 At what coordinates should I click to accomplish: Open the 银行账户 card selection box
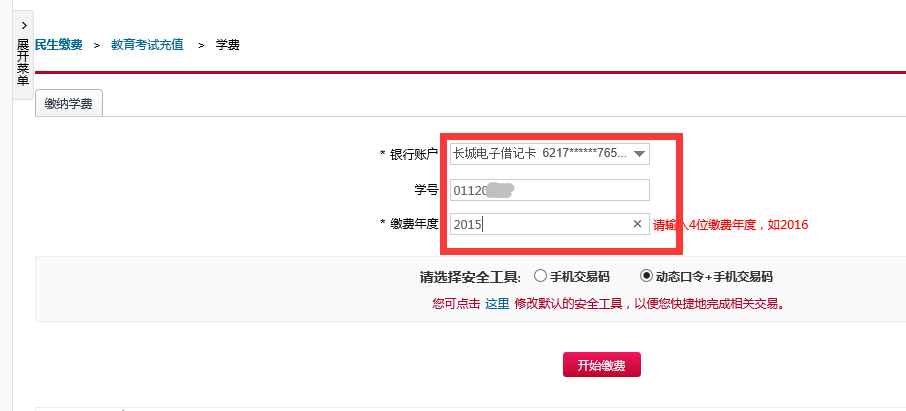coord(549,154)
